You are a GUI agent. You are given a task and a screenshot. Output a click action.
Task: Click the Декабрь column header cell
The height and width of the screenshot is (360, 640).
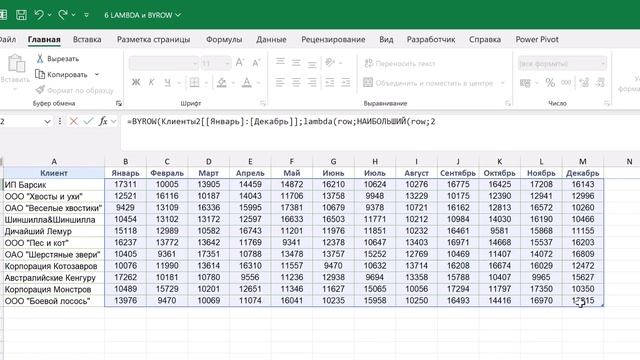coord(582,173)
